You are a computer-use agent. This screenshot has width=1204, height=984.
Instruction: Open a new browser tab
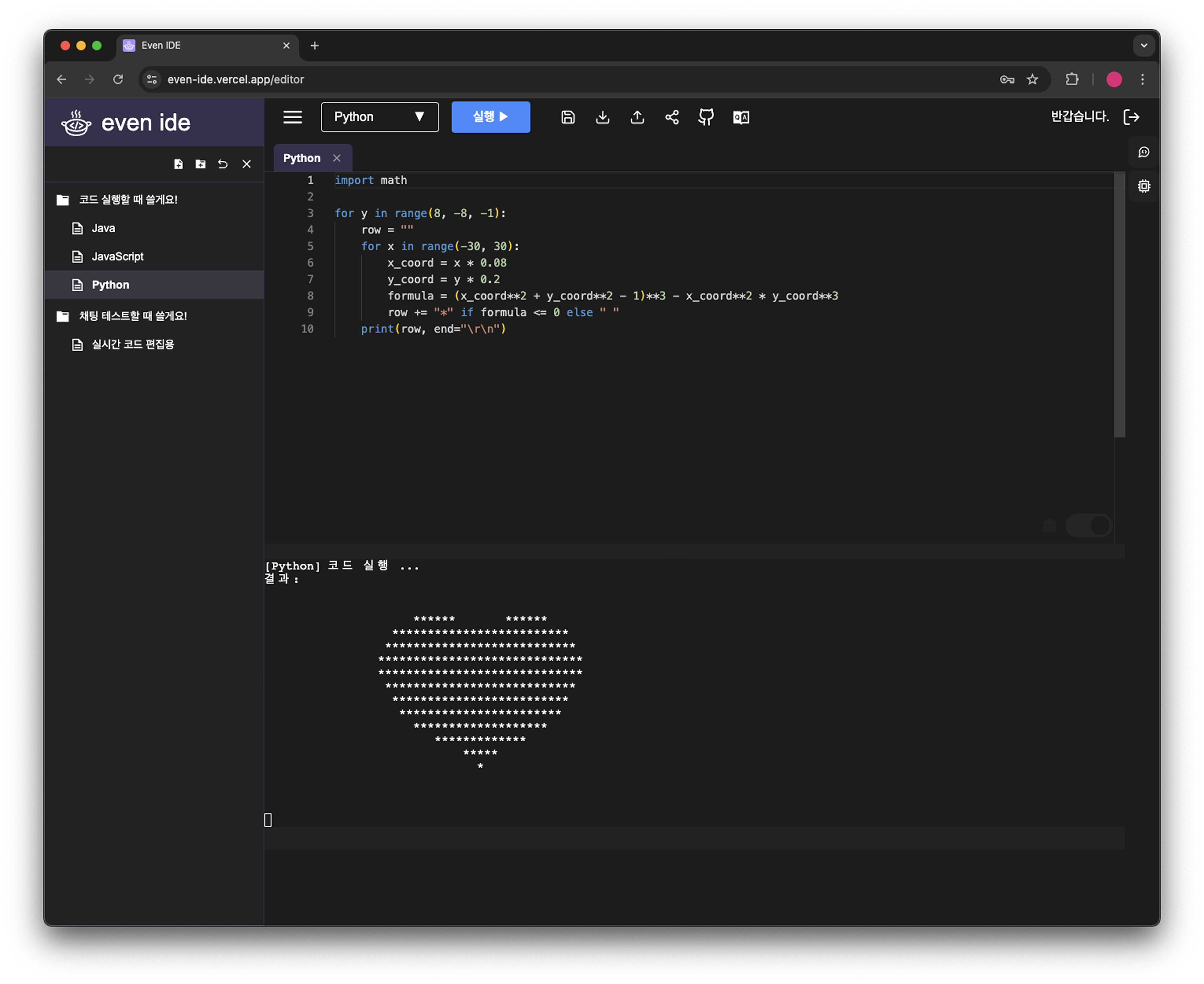point(315,45)
